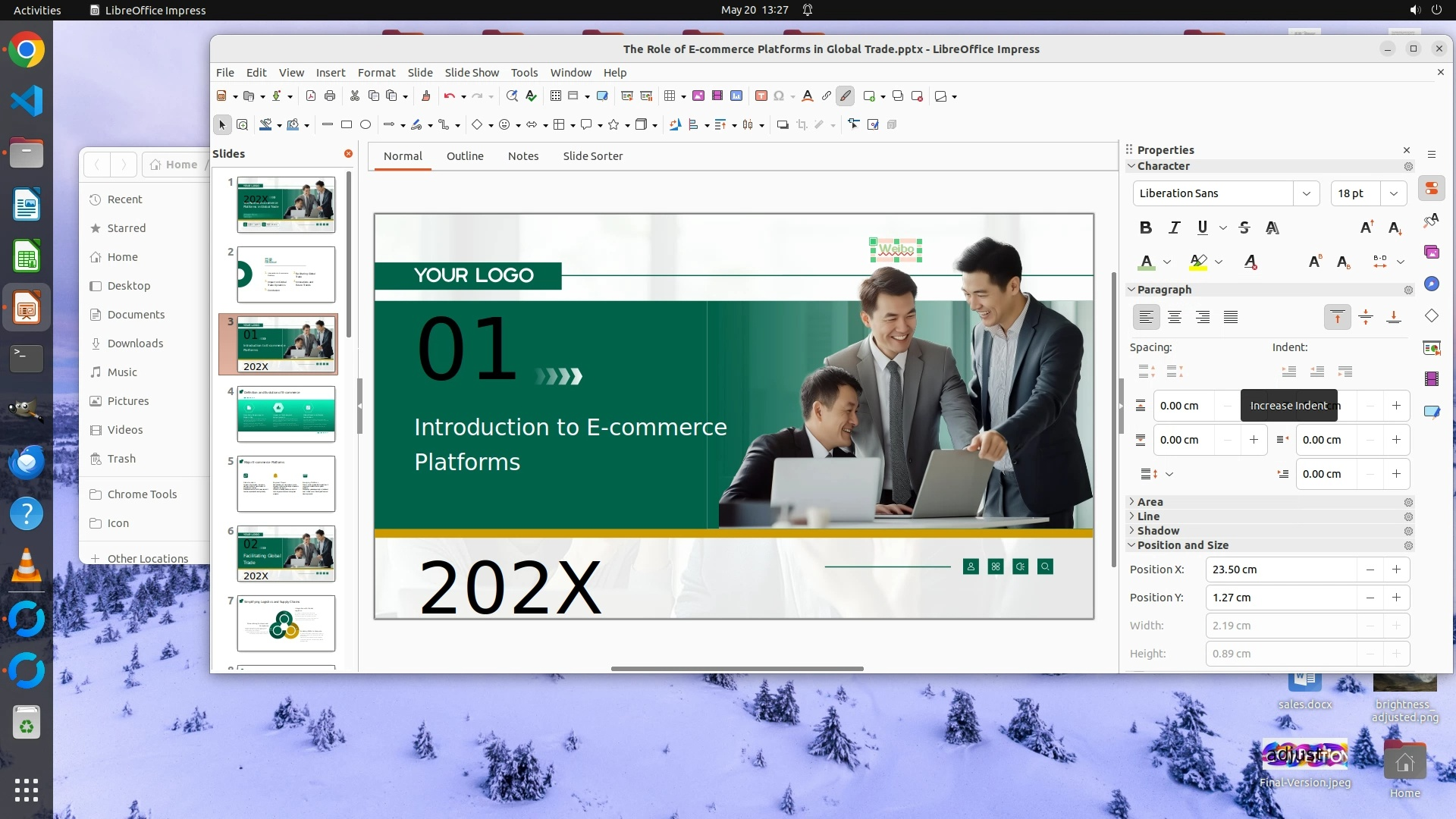This screenshot has width=1456, height=819.
Task: Switch to the Slide Sorter tab
Action: [592, 156]
